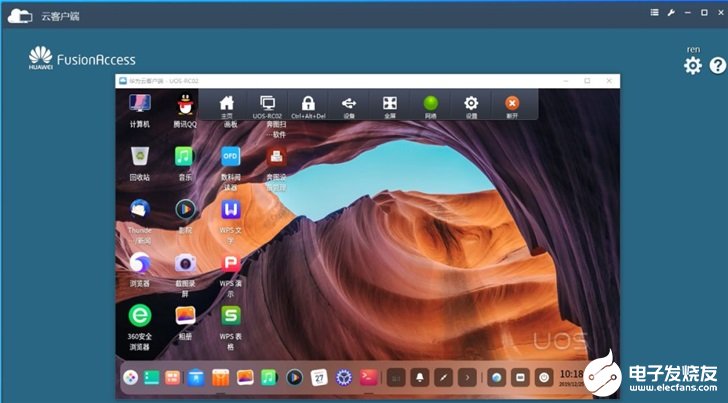Click the ren username label
This screenshot has width=728, height=403.
[693, 49]
